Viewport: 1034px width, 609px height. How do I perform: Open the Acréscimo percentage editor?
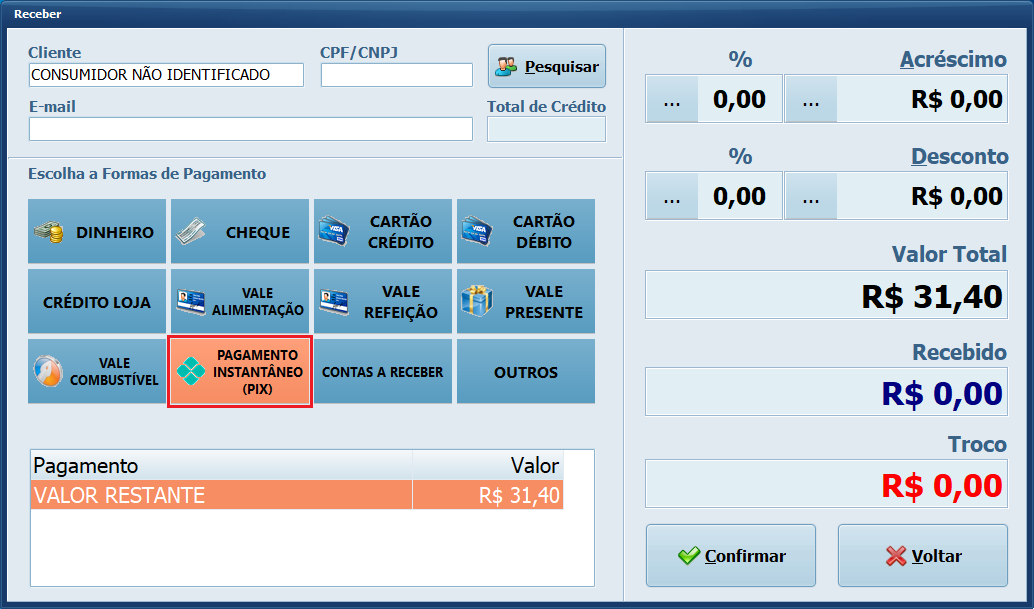tap(672, 98)
